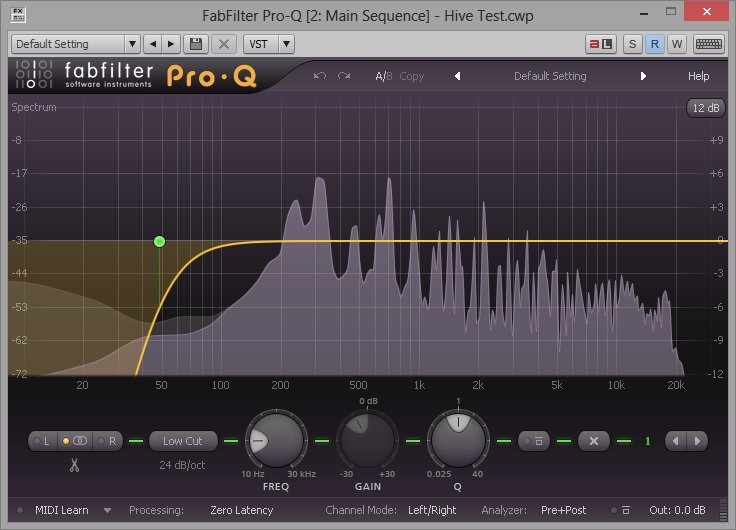Go to previous preset arrow
The height and width of the screenshot is (530, 736).
[457, 76]
